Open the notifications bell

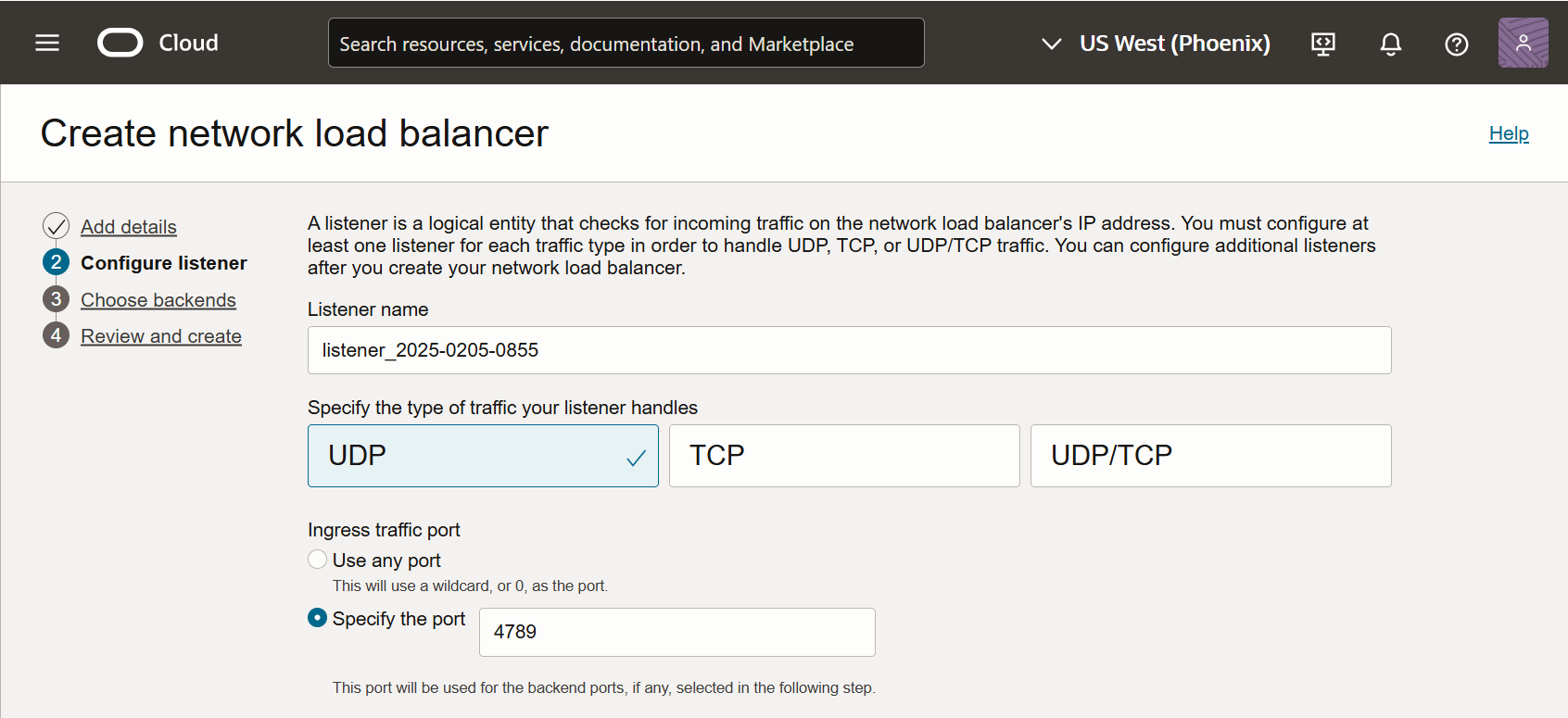point(1390,44)
